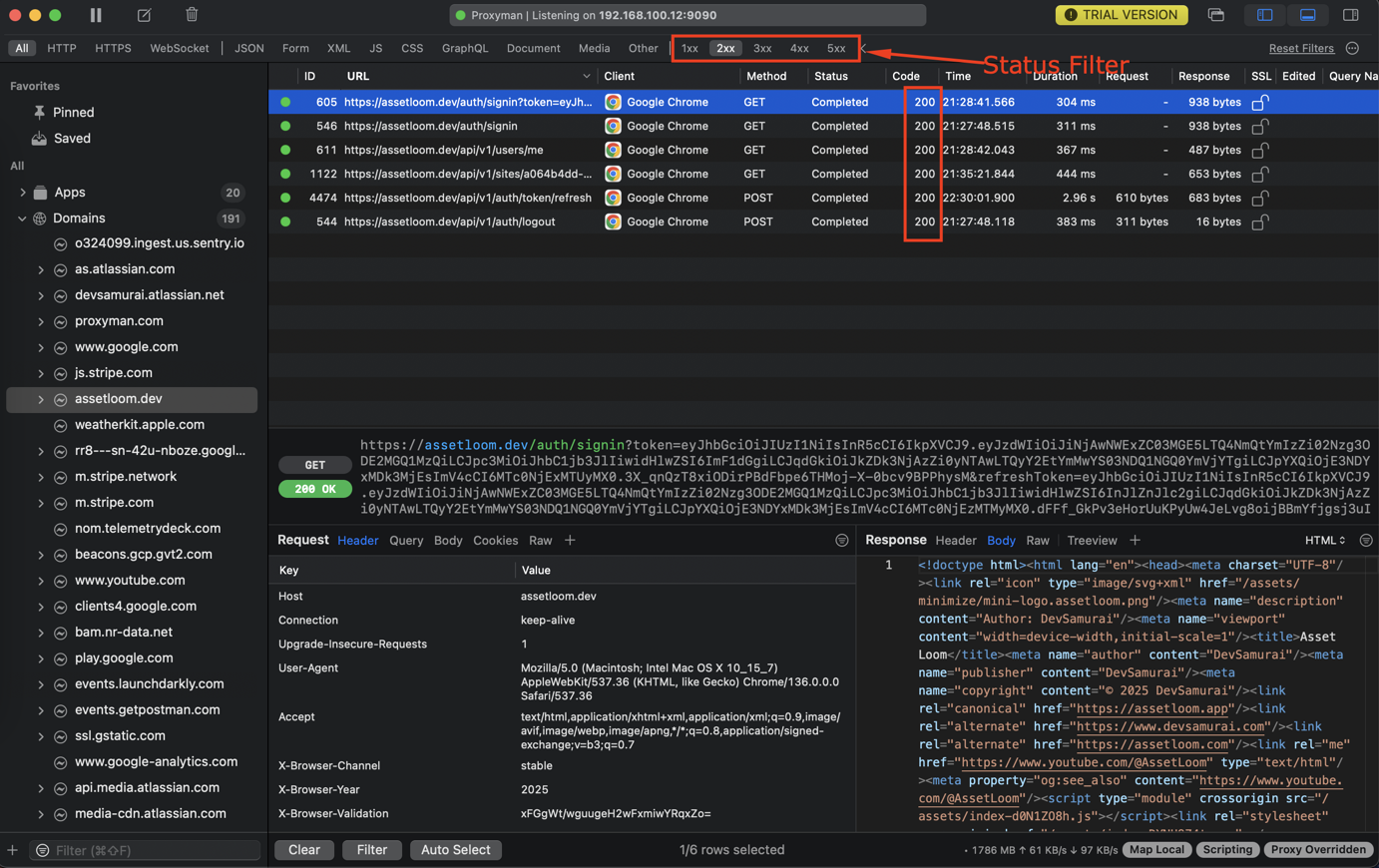The width and height of the screenshot is (1379, 868).
Task: Click request panel filter circle icon
Action: click(x=841, y=541)
